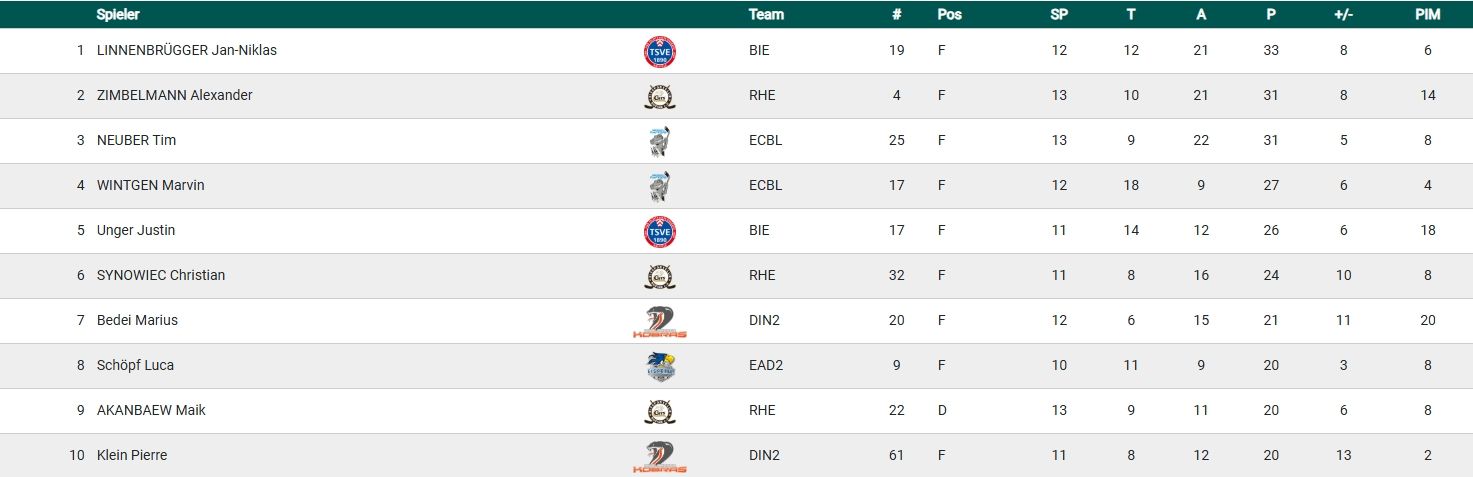Click the A assists column header
This screenshot has height=477, width=1473.
click(1201, 15)
